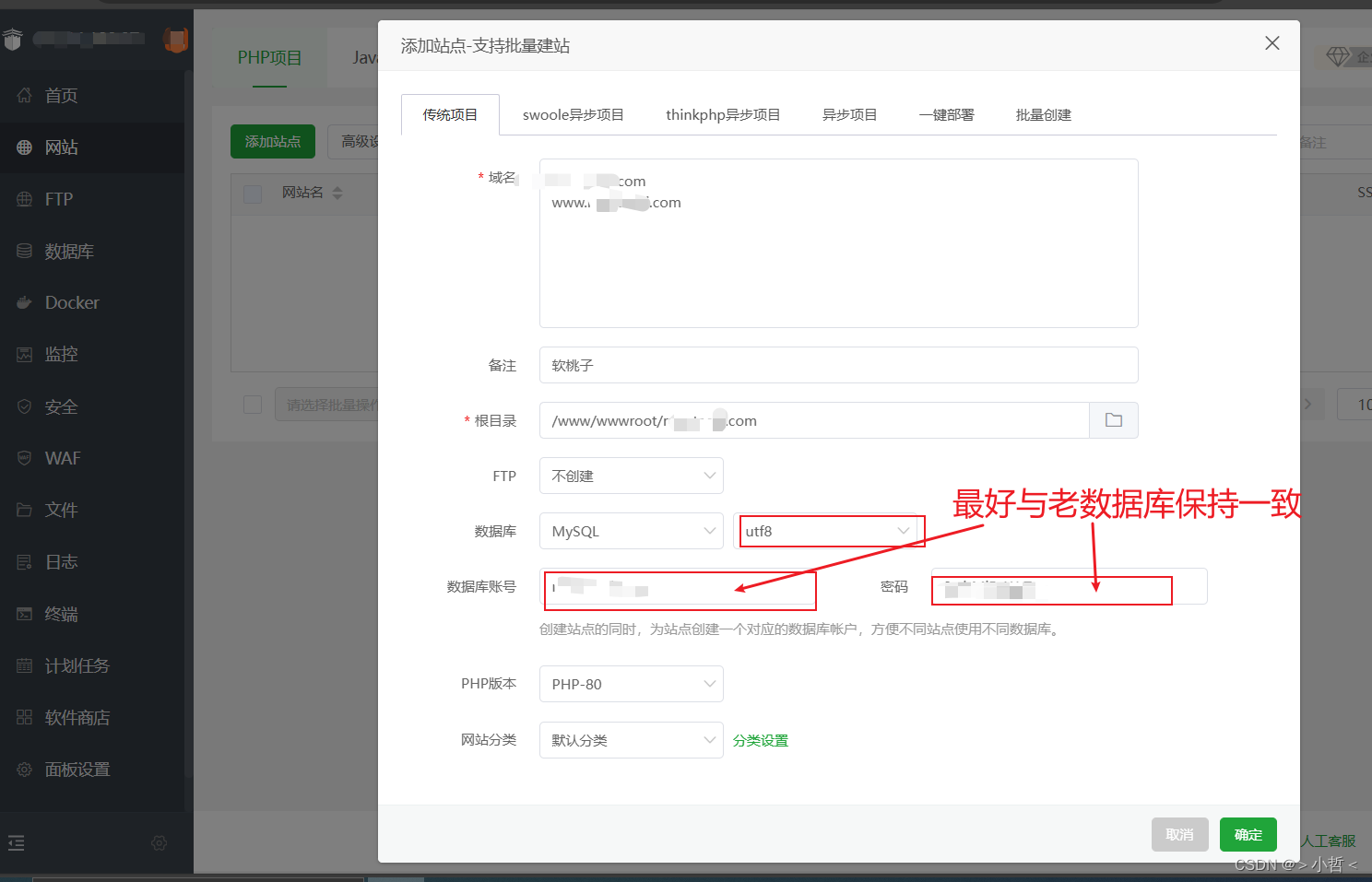
Task: Click the green 添加站点 button
Action: pos(273,141)
